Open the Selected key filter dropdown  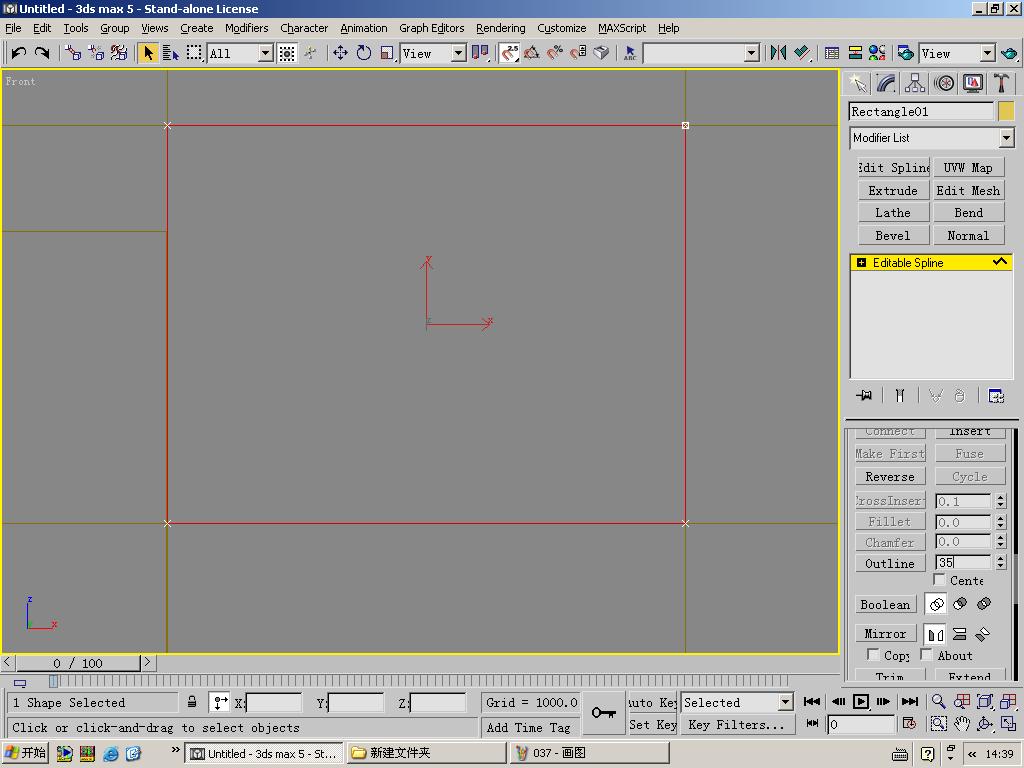(x=785, y=703)
